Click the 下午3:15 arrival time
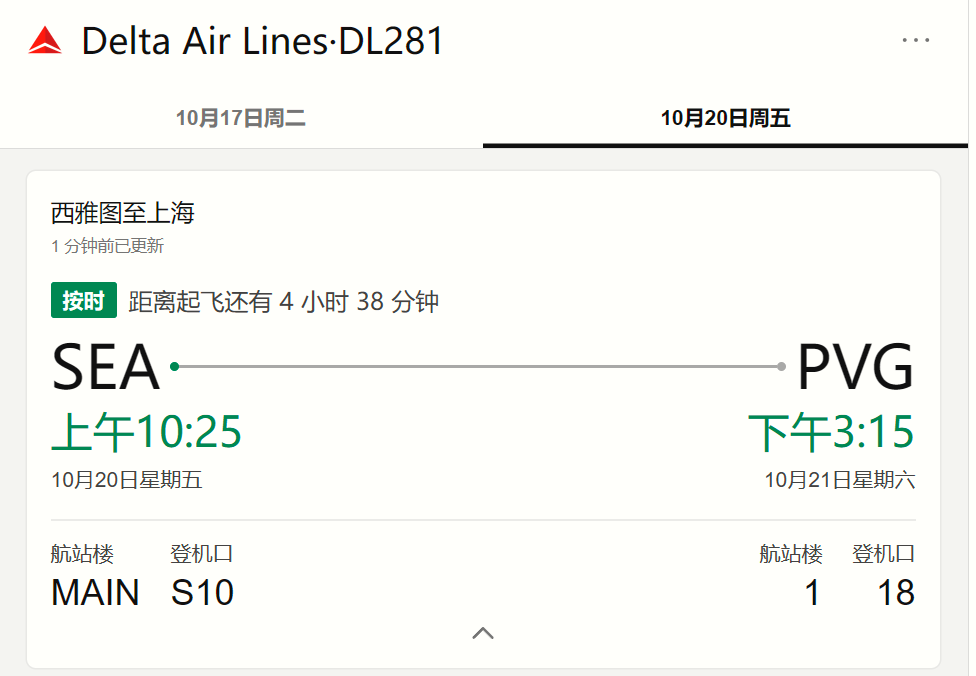The image size is (976, 676). point(831,432)
